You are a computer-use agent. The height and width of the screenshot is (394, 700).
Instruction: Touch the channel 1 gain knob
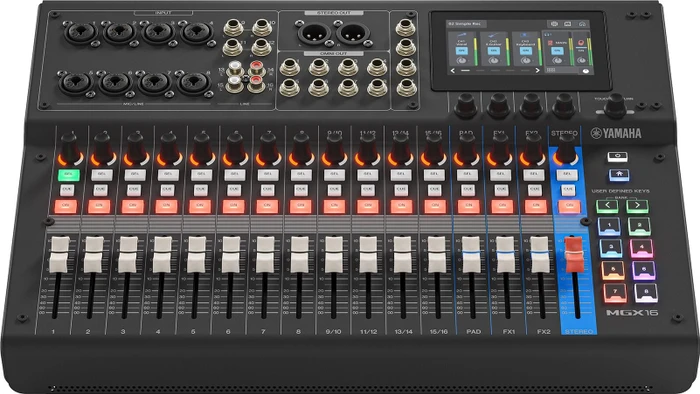coord(69,149)
